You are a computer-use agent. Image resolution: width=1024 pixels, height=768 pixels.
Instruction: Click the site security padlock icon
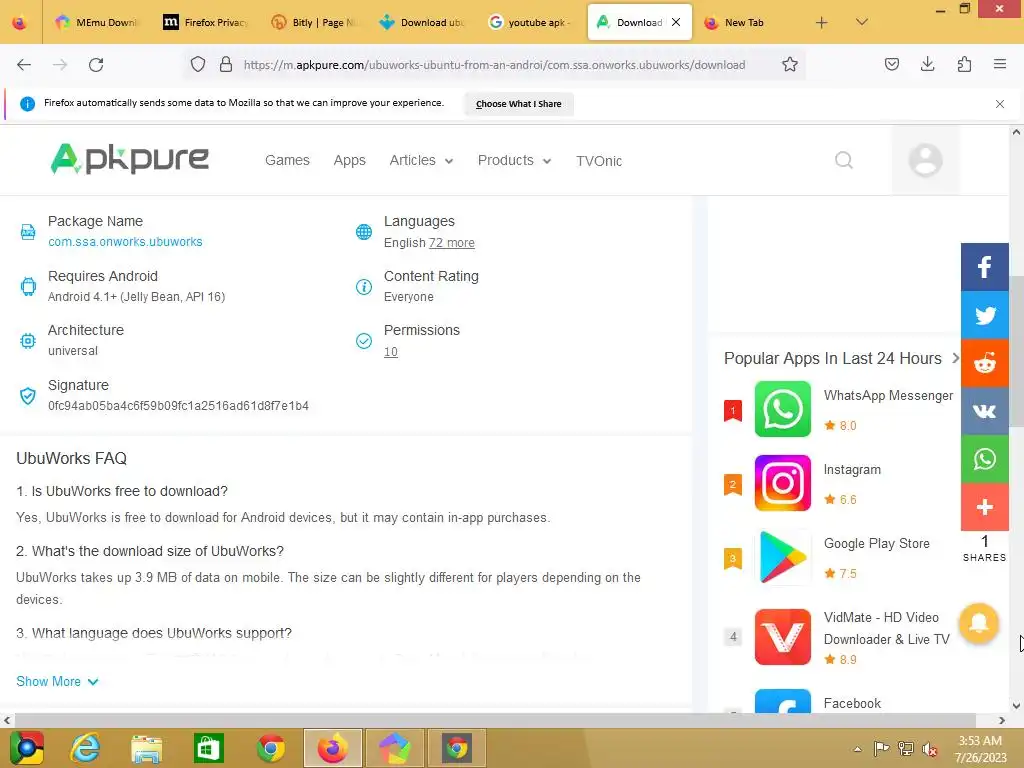pyautogui.click(x=226, y=64)
